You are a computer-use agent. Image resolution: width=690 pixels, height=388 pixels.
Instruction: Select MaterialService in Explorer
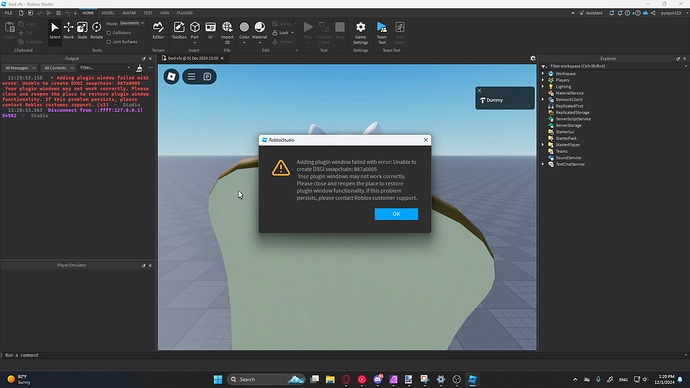569,93
